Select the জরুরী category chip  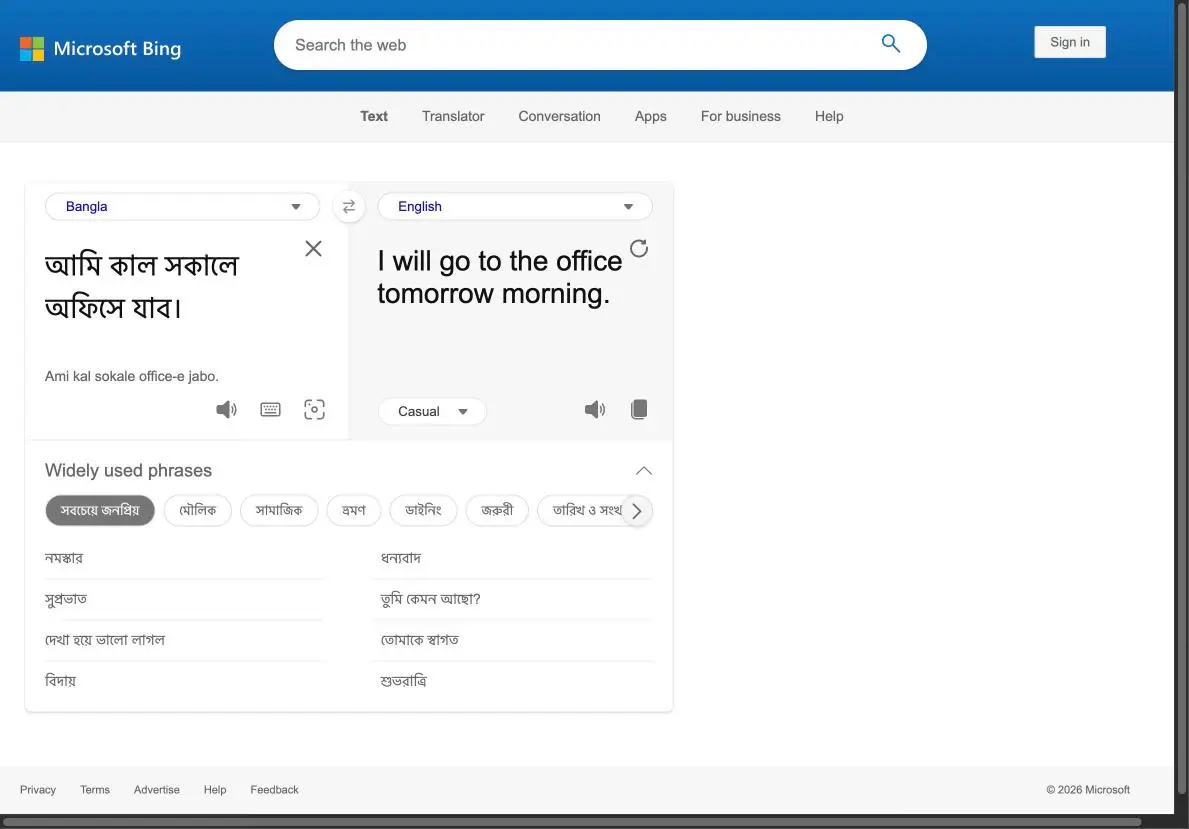497,510
